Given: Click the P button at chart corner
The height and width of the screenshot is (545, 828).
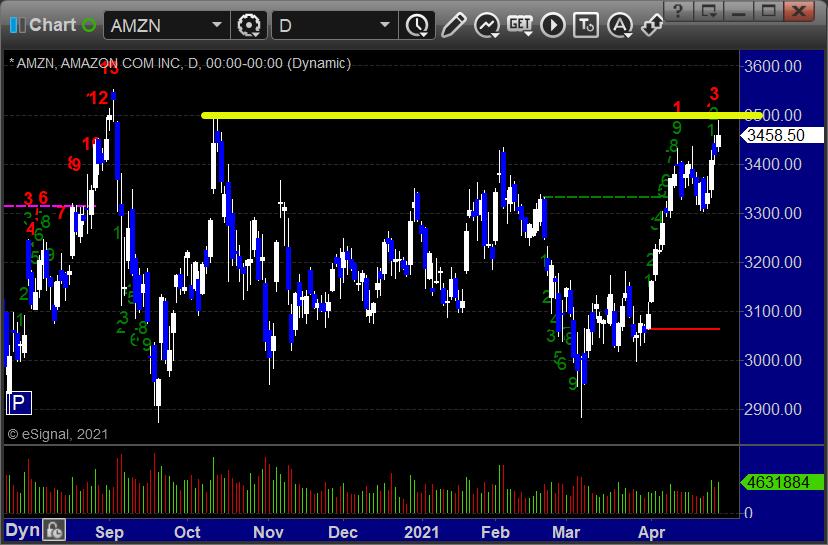Looking at the screenshot, I should (19, 403).
